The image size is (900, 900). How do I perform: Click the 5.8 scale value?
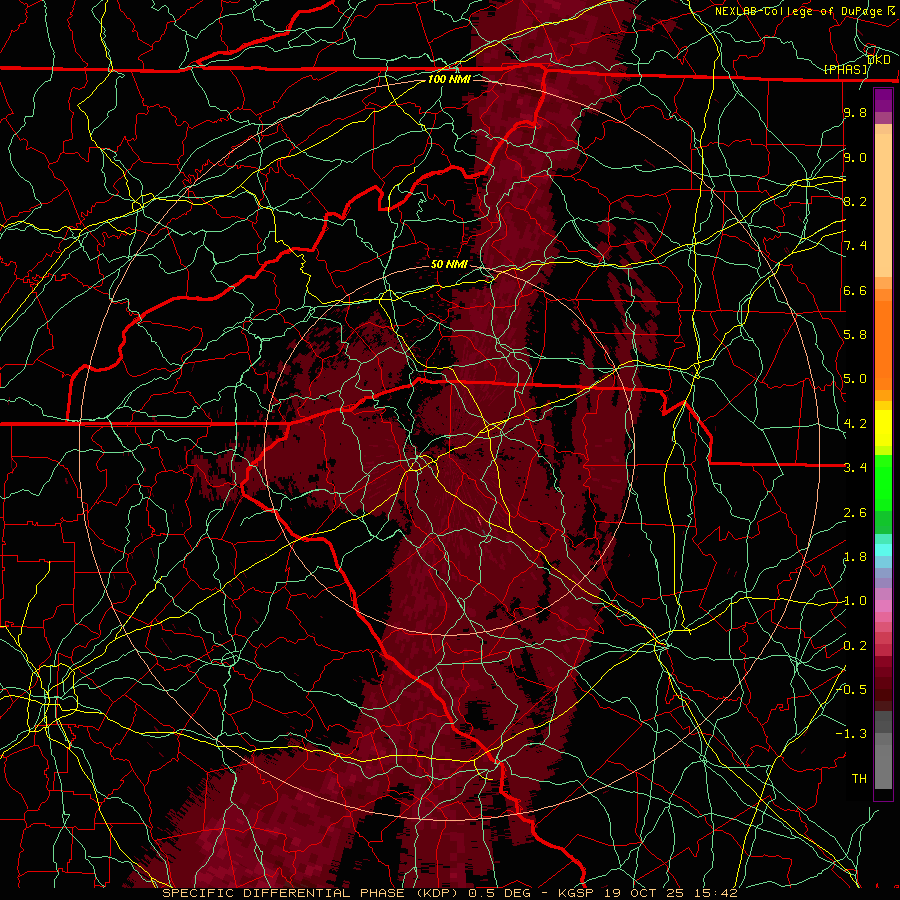pyautogui.click(x=855, y=335)
